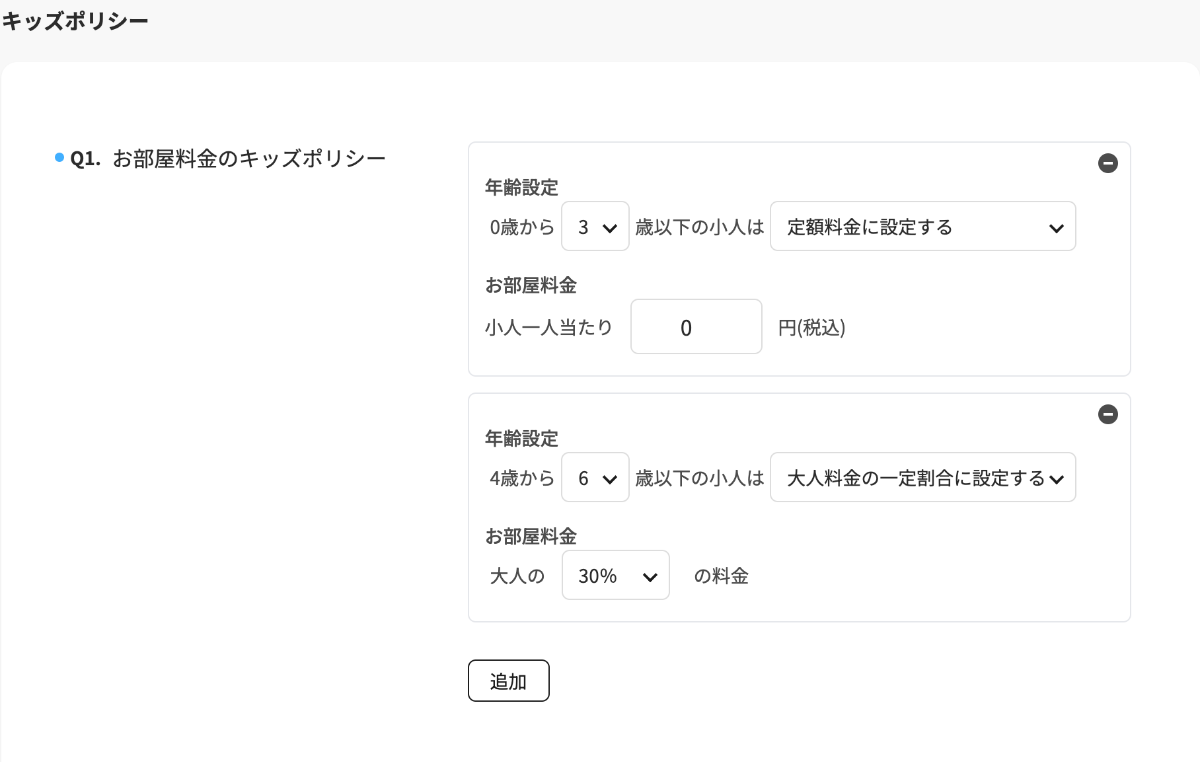Viewport: 1200px width, 762px height.
Task: Expand the 大人料金の一定割合に設定する dropdown
Action: coord(922,478)
